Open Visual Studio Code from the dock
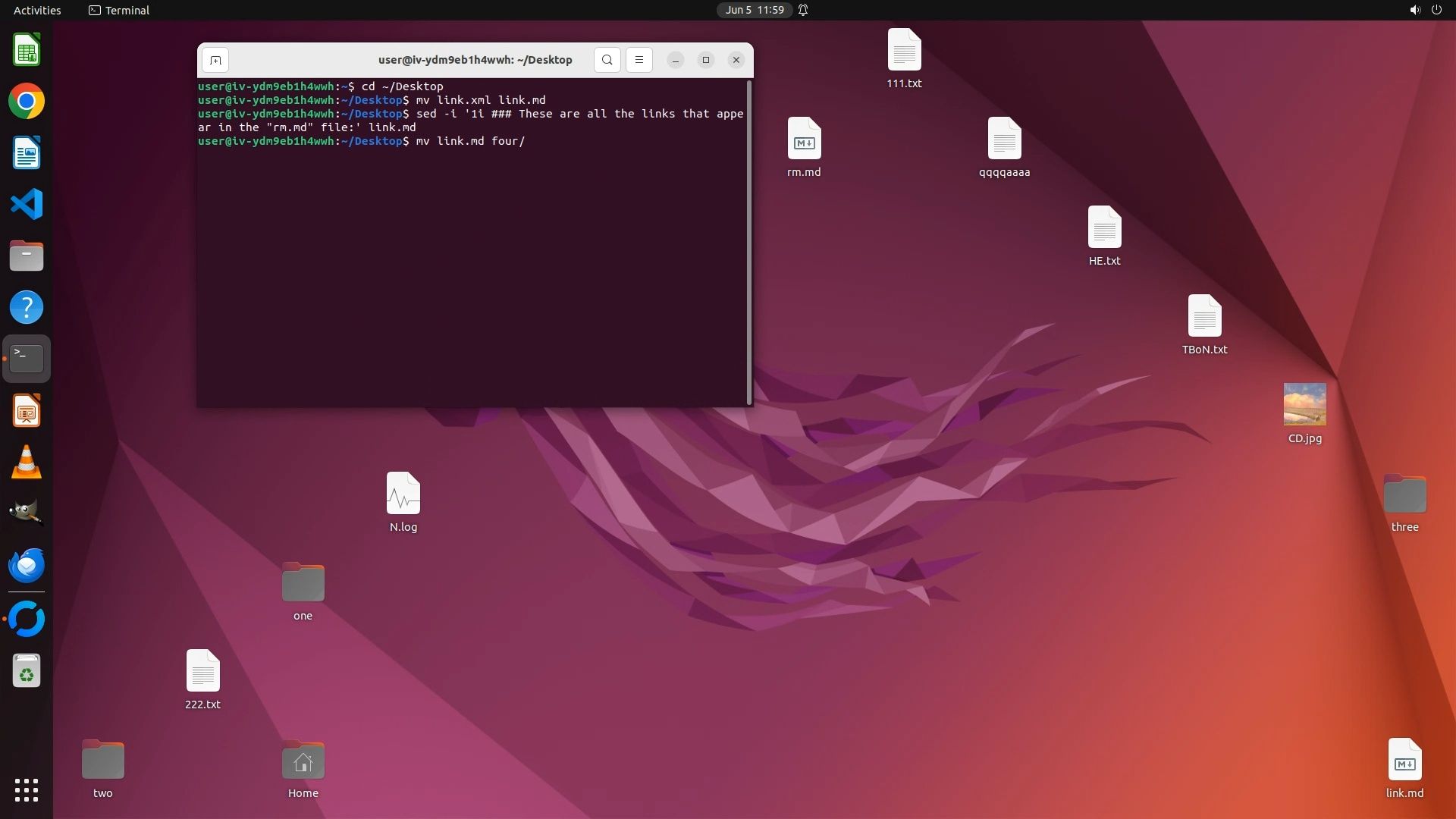 pos(27,204)
